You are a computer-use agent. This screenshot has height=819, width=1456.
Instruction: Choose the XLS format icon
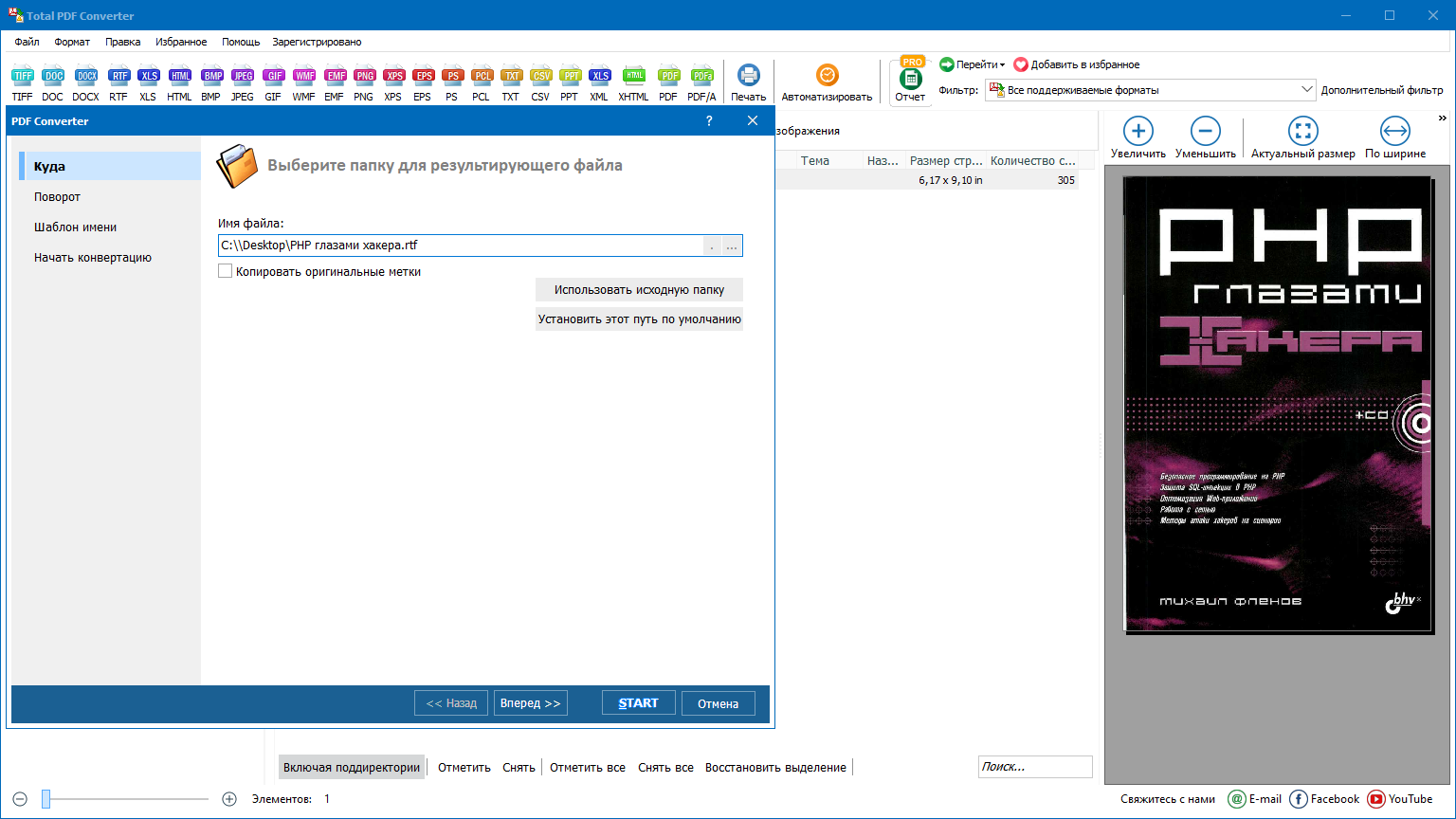148,76
